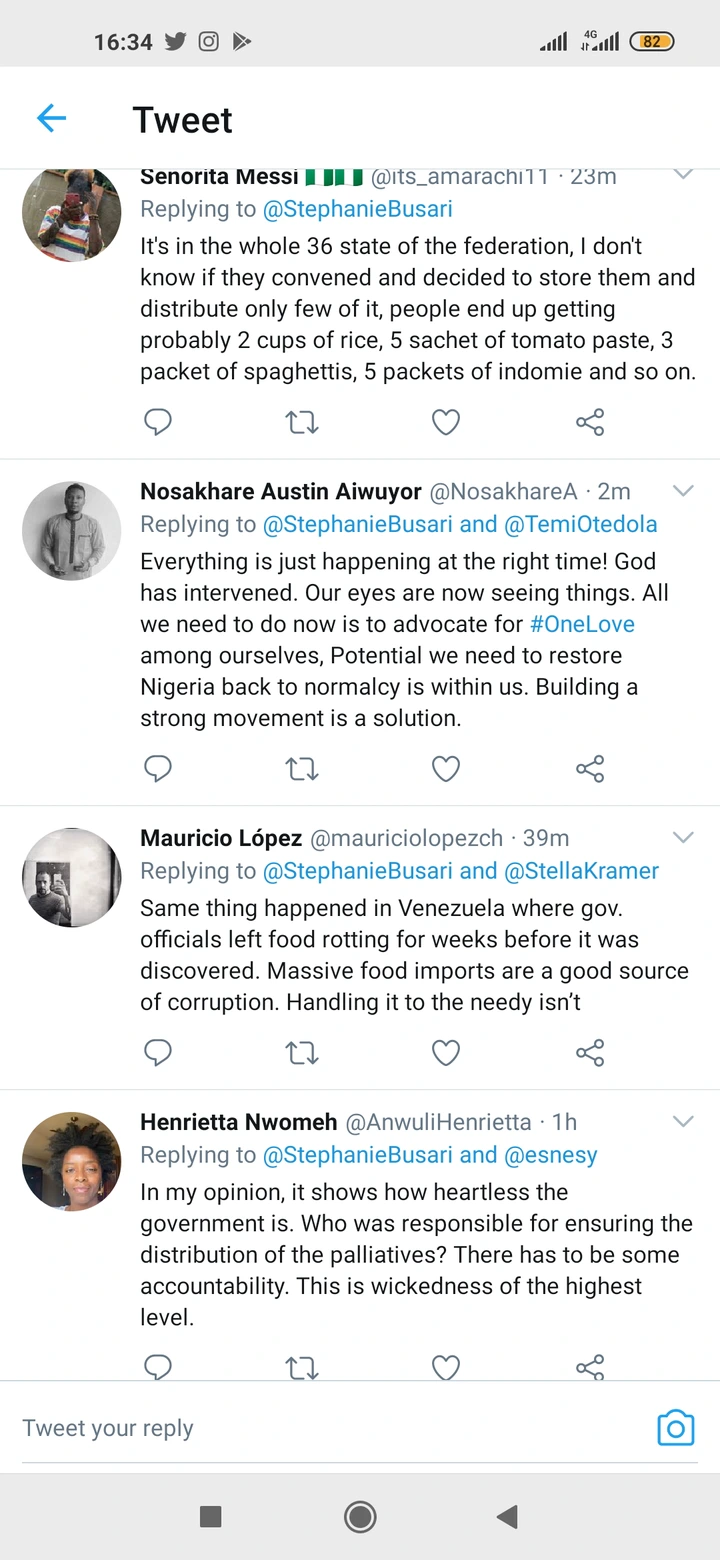Open the @TemiOtedola mention link
The height and width of the screenshot is (1560, 720).
click(580, 524)
